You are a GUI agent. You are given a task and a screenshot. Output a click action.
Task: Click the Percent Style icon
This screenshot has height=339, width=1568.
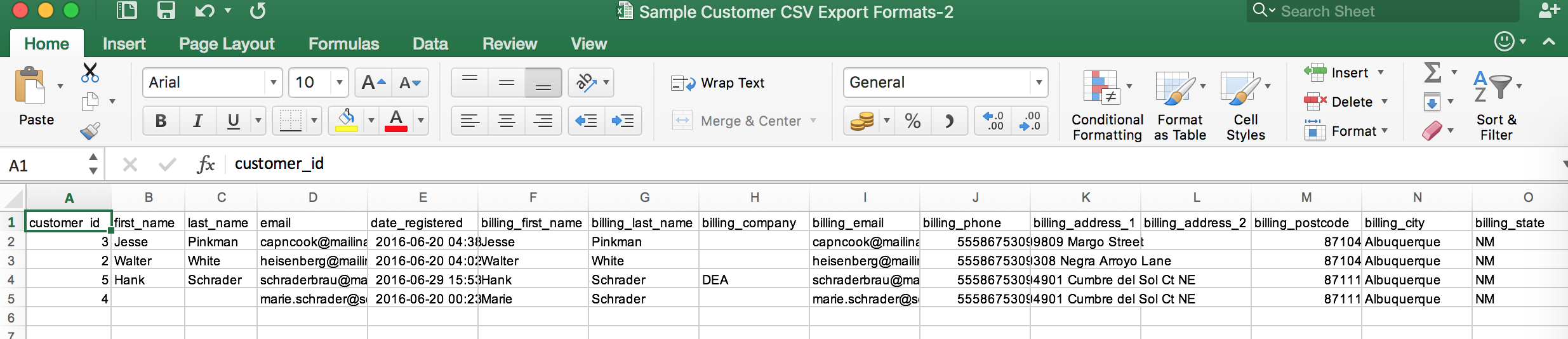[x=912, y=121]
